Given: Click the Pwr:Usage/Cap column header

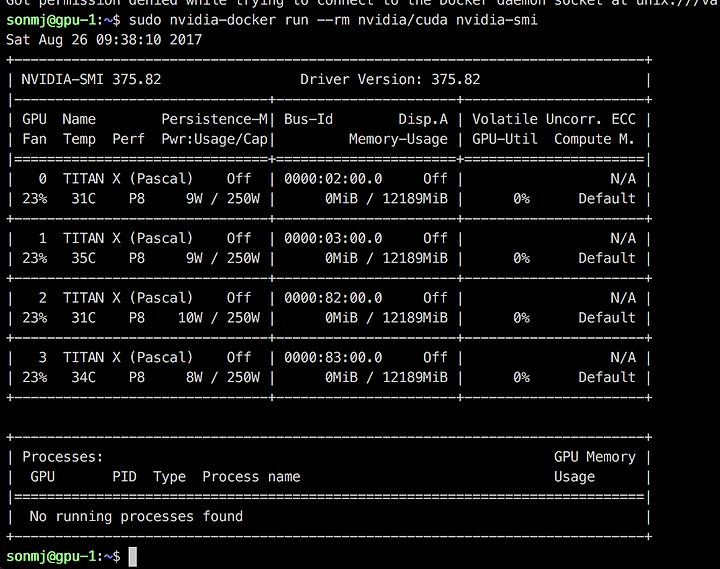Looking at the screenshot, I should 214,139.
